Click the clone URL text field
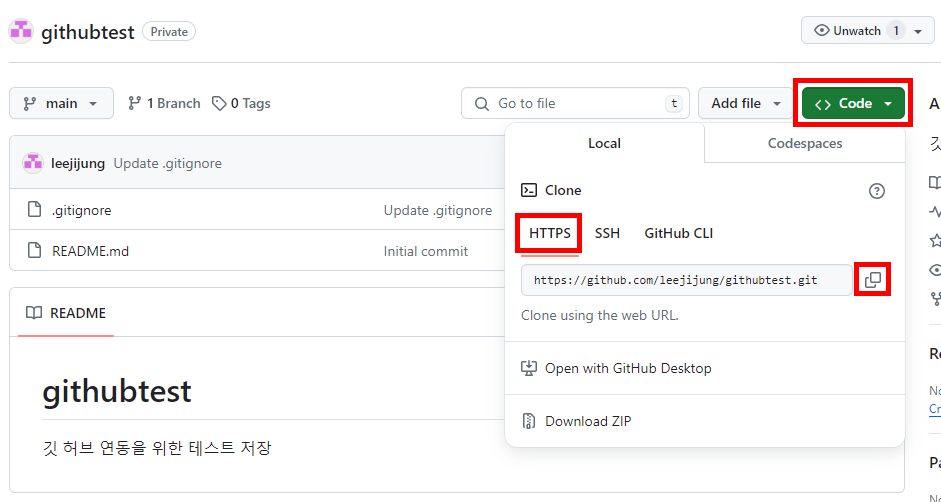941x502 pixels. tap(687, 280)
